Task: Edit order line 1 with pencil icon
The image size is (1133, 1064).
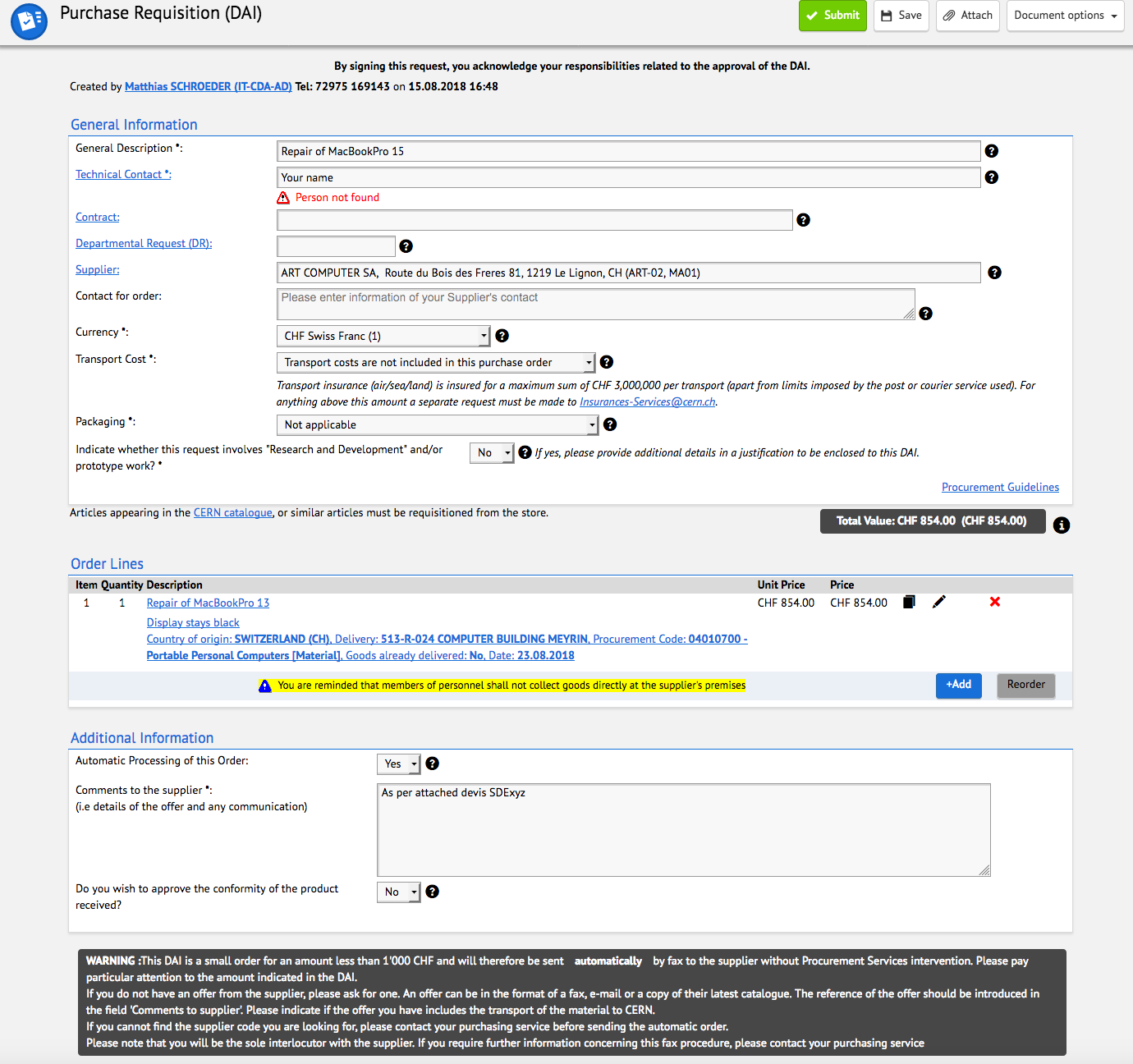Action: (939, 602)
